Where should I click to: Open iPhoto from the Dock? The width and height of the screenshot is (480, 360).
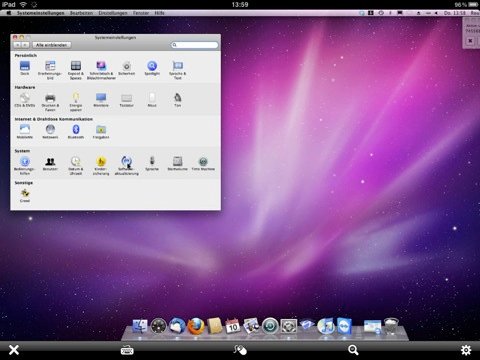pos(251,326)
